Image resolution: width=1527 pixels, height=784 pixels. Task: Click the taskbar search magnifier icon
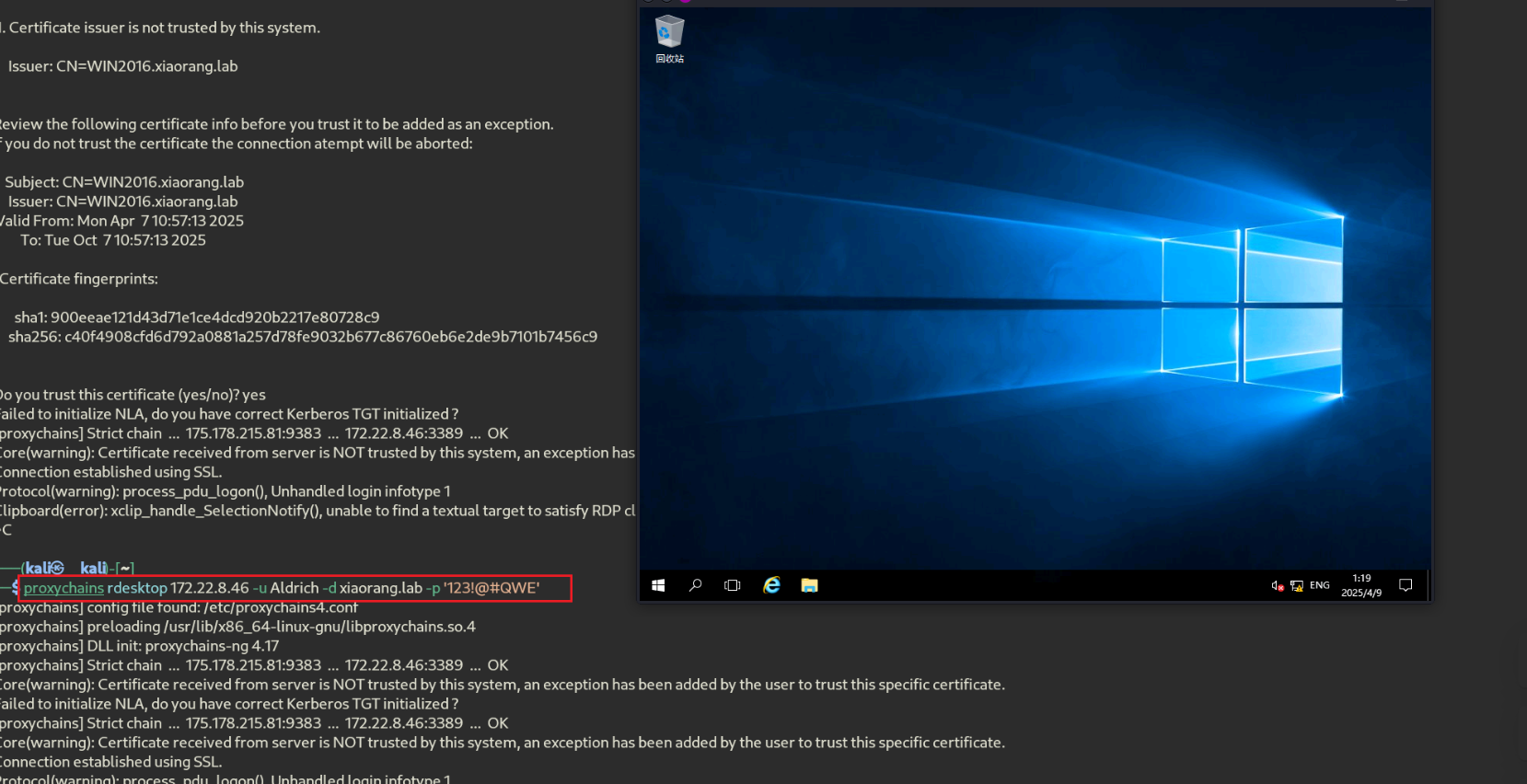click(695, 585)
